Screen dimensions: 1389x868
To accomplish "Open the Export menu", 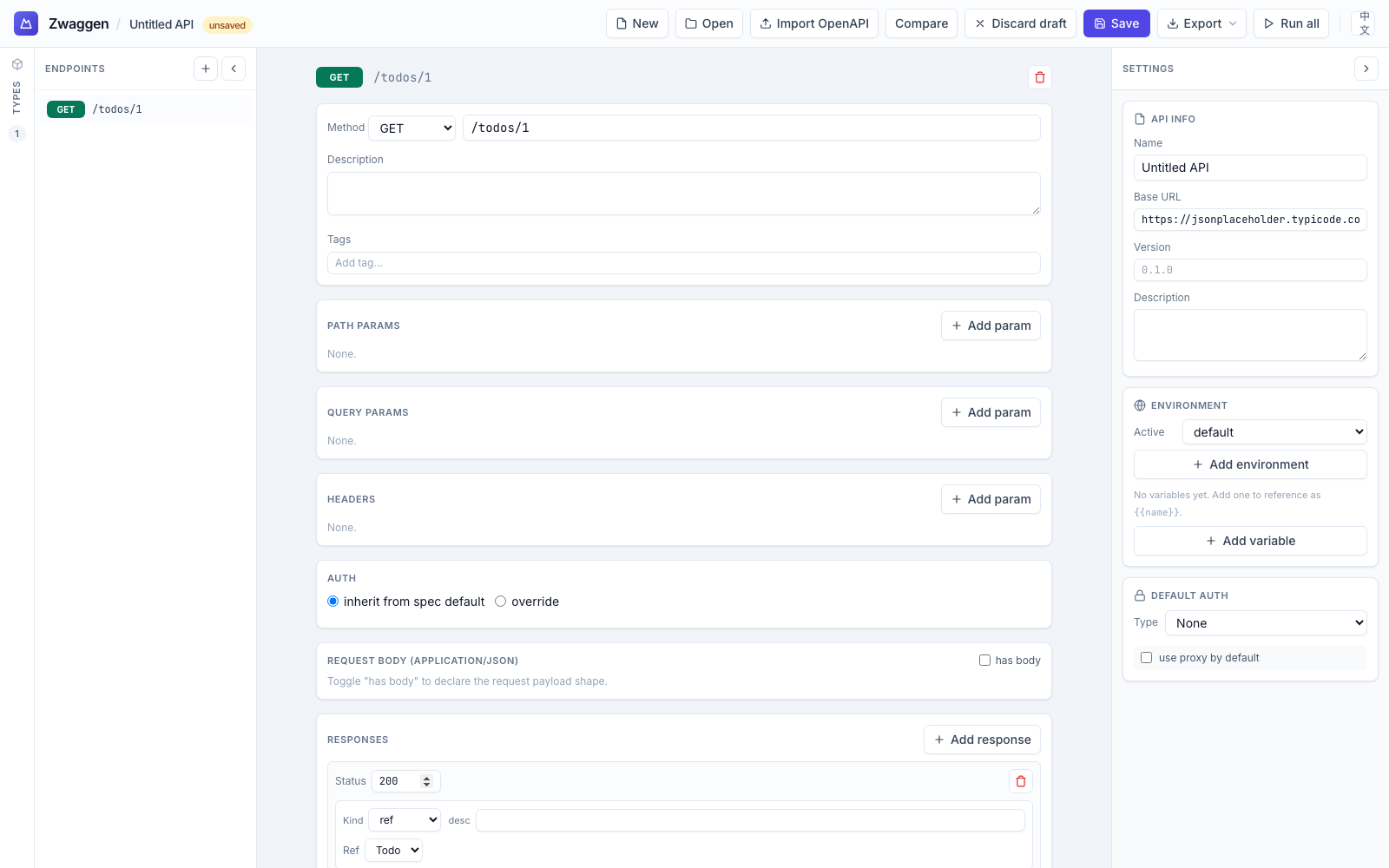I will [1201, 23].
